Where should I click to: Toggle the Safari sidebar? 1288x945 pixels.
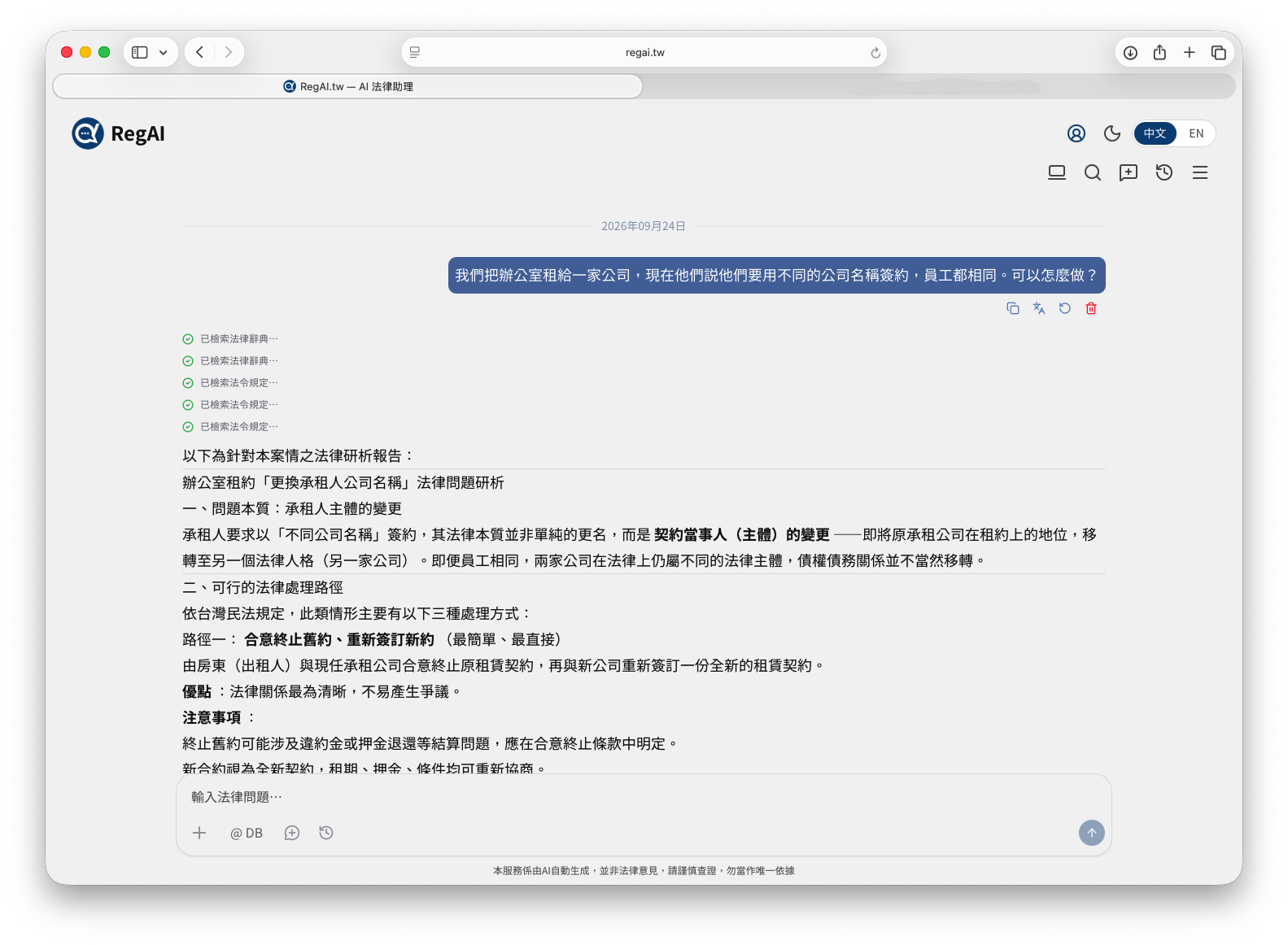pos(140,52)
